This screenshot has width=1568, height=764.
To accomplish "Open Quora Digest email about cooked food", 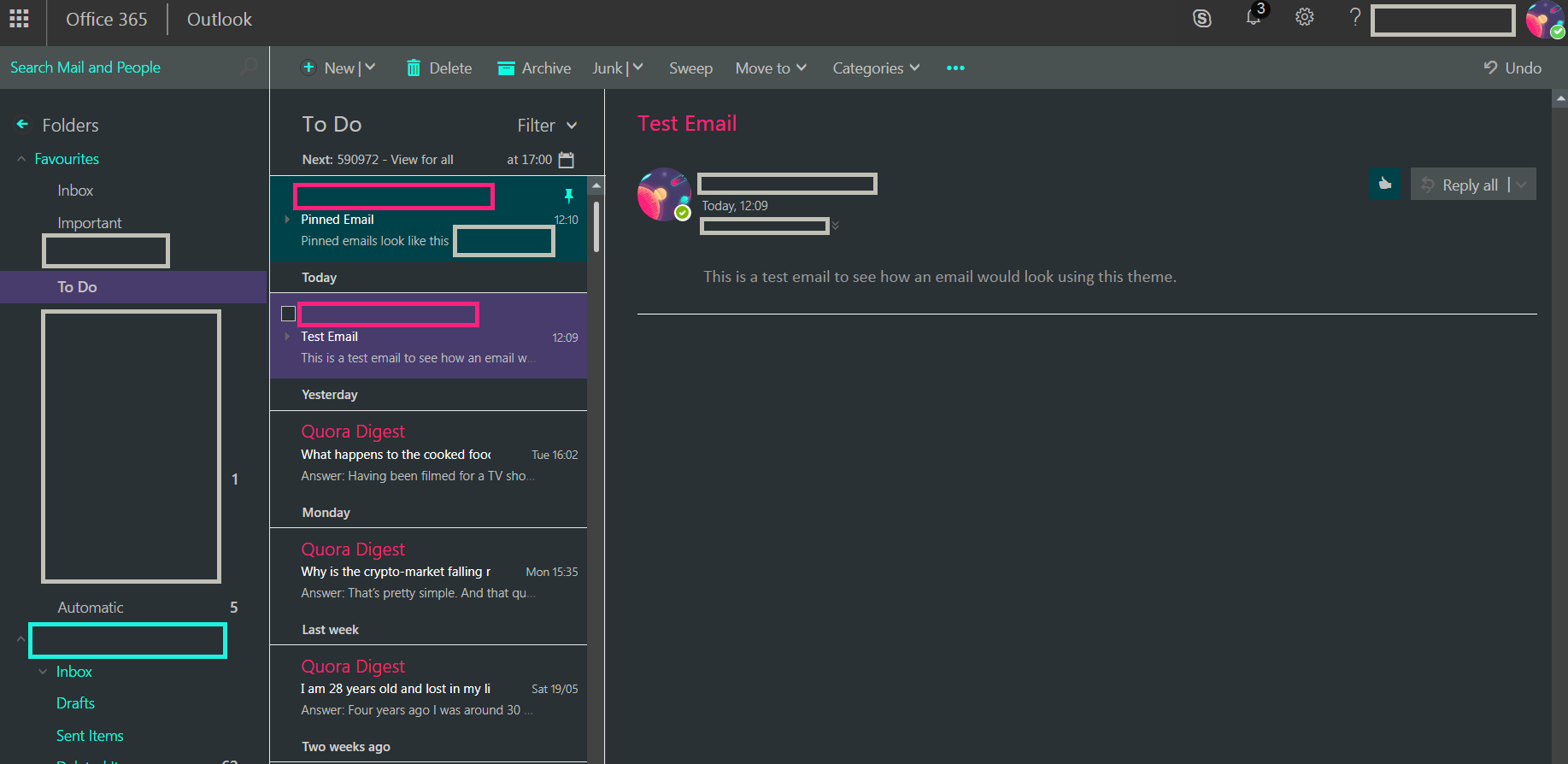I will pyautogui.click(x=428, y=453).
